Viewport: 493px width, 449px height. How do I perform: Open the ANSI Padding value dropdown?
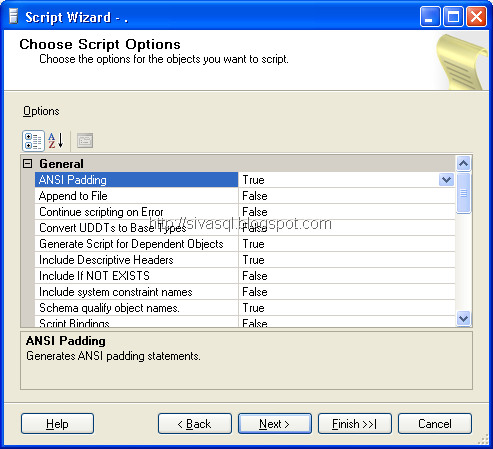pos(446,180)
